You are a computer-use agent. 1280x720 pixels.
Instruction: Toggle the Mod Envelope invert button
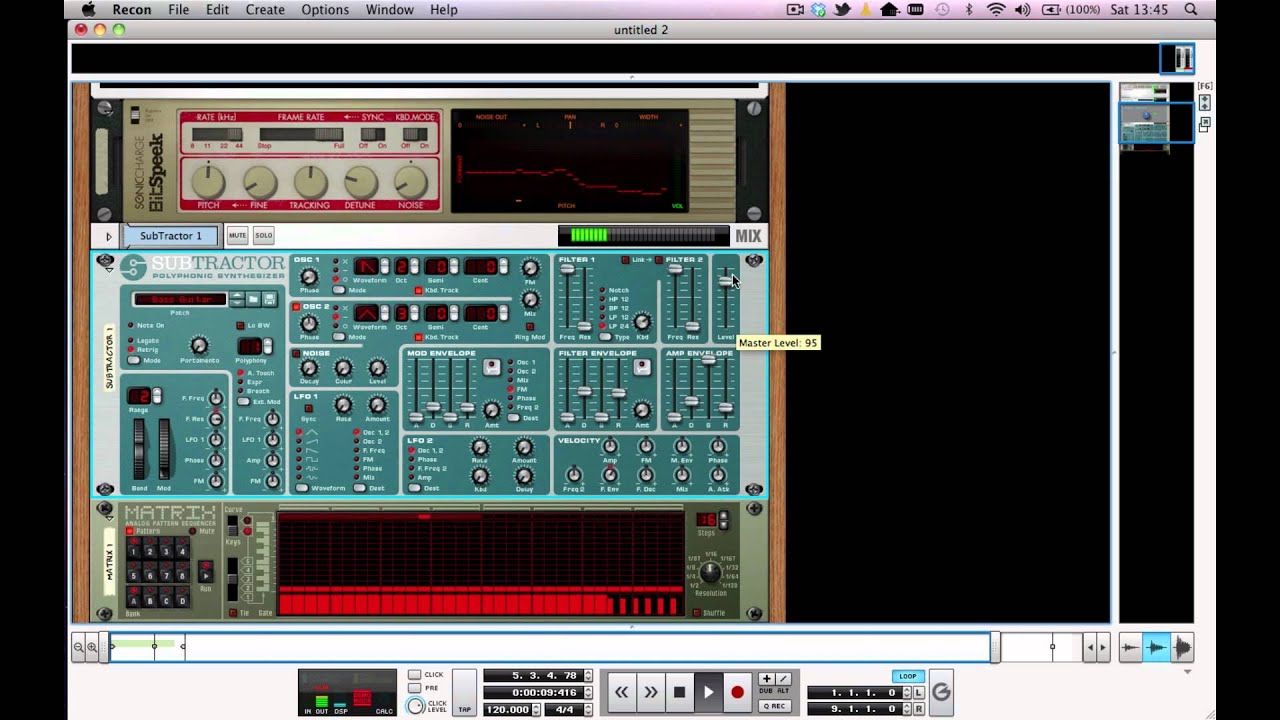491,367
